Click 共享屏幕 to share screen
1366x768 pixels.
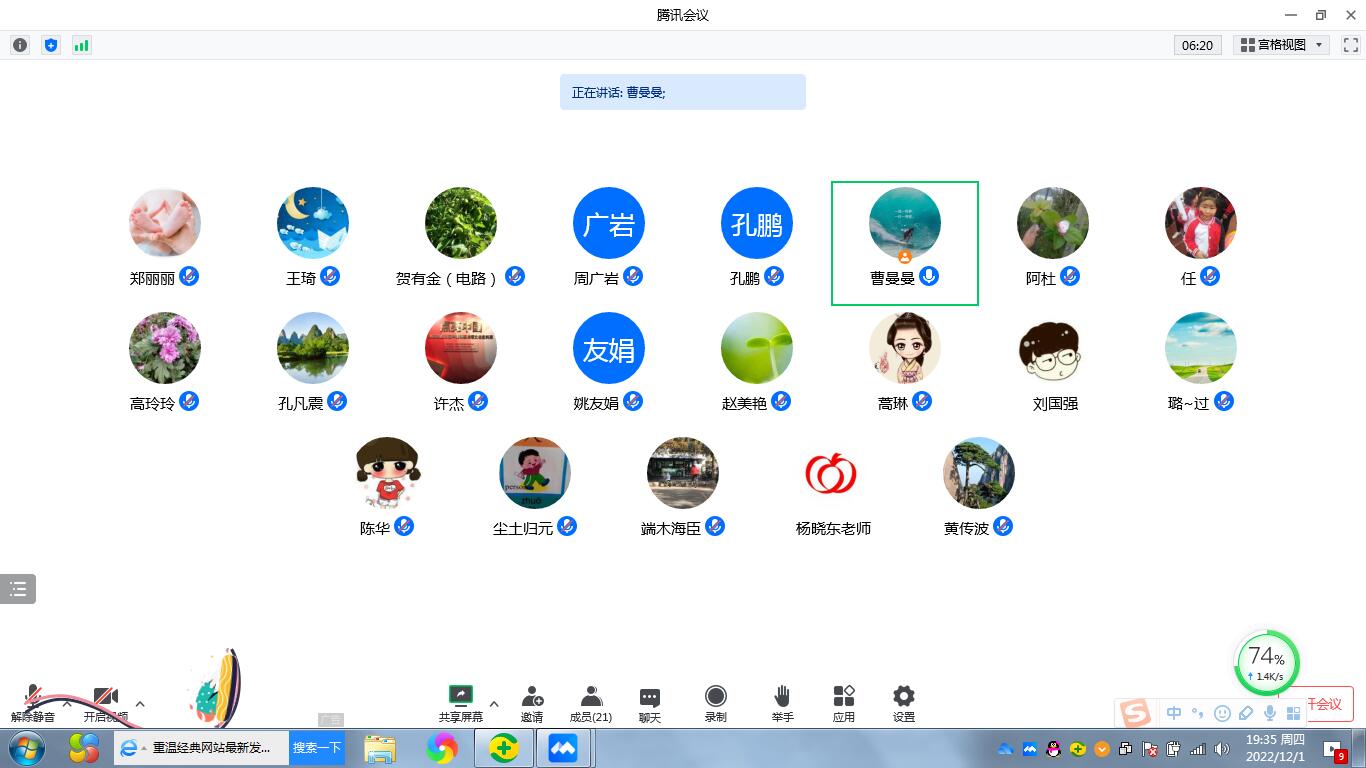pyautogui.click(x=460, y=703)
